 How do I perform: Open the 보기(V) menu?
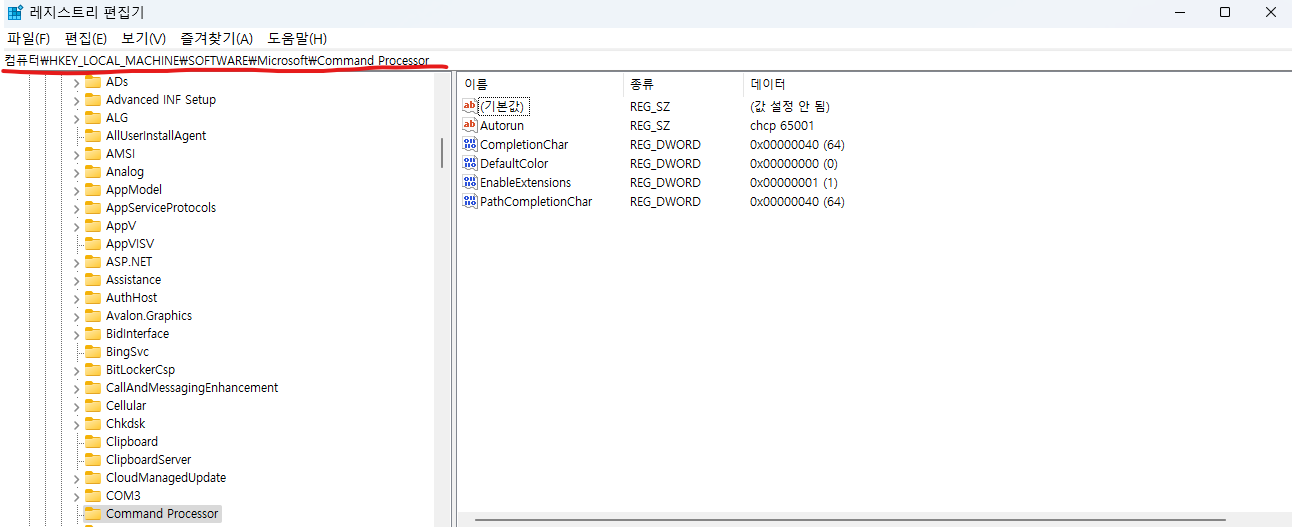point(143,38)
